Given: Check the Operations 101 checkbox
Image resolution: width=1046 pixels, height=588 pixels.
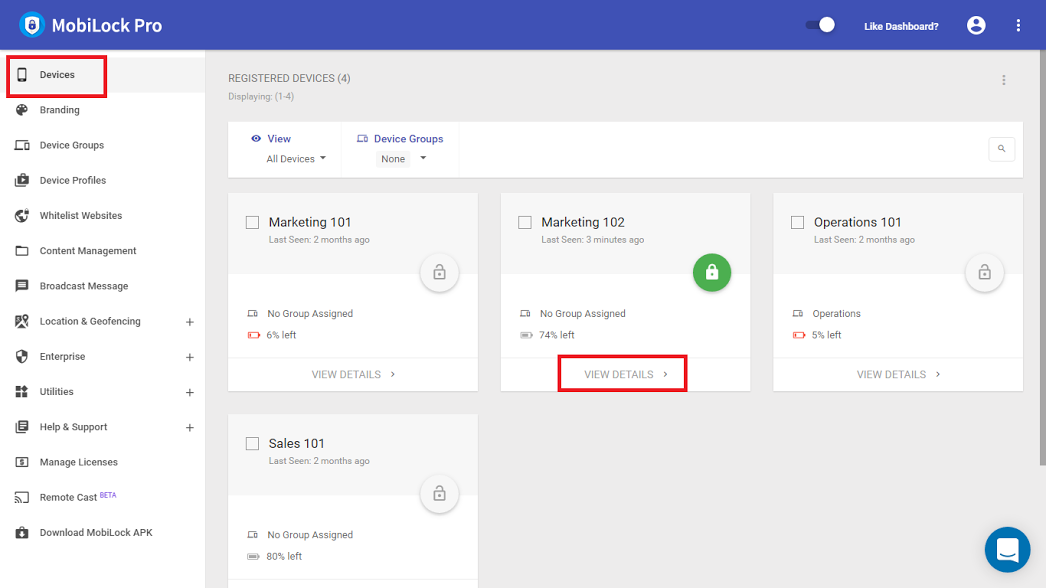Looking at the screenshot, I should (x=797, y=222).
